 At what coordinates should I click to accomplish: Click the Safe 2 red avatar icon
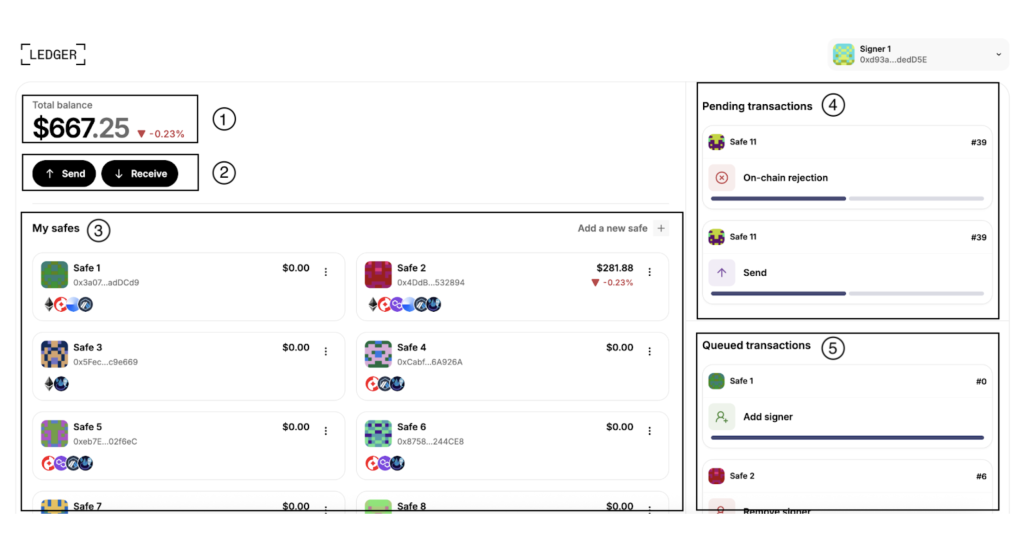click(x=378, y=275)
